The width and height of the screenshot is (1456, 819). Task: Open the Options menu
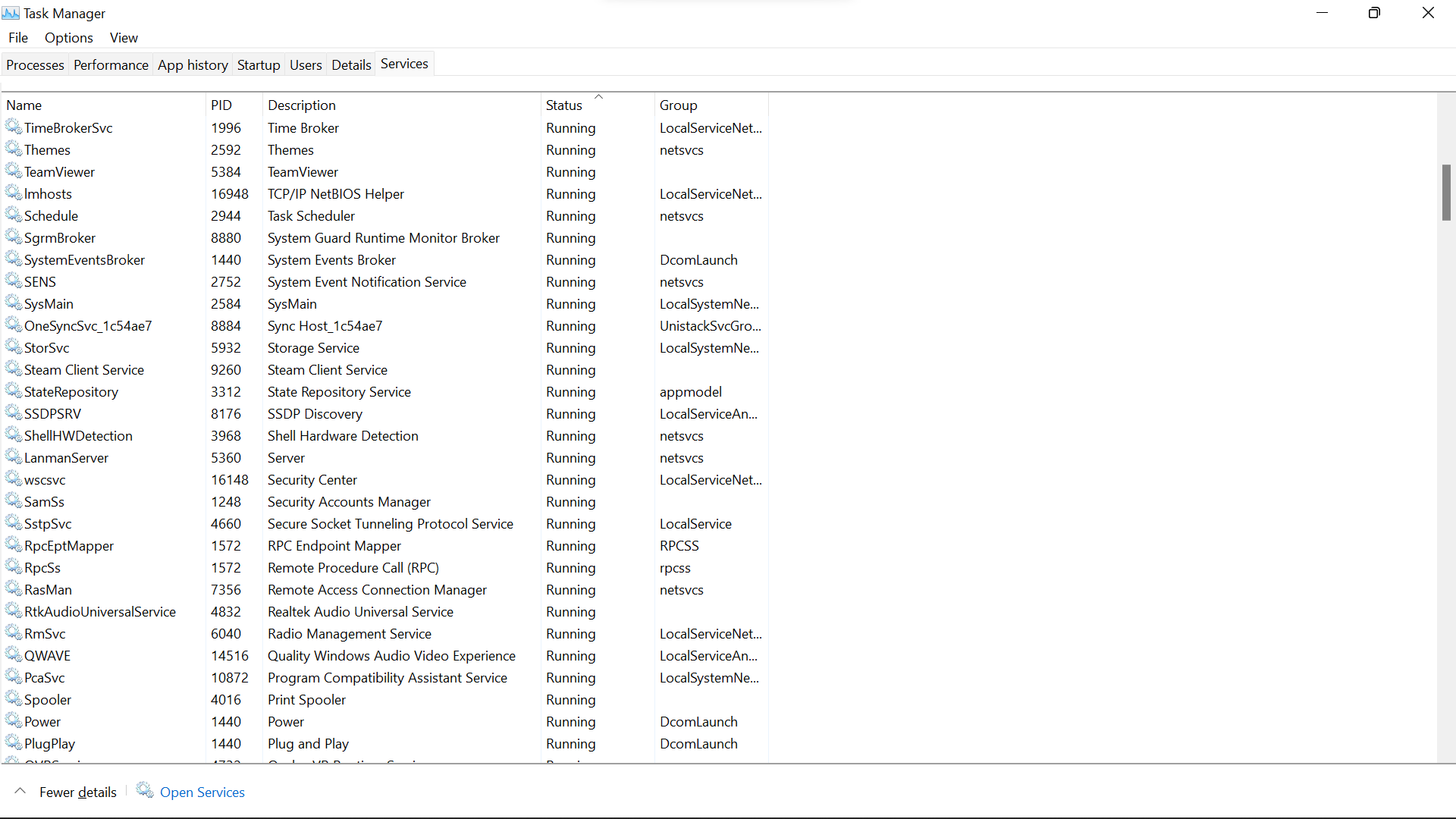click(x=69, y=38)
